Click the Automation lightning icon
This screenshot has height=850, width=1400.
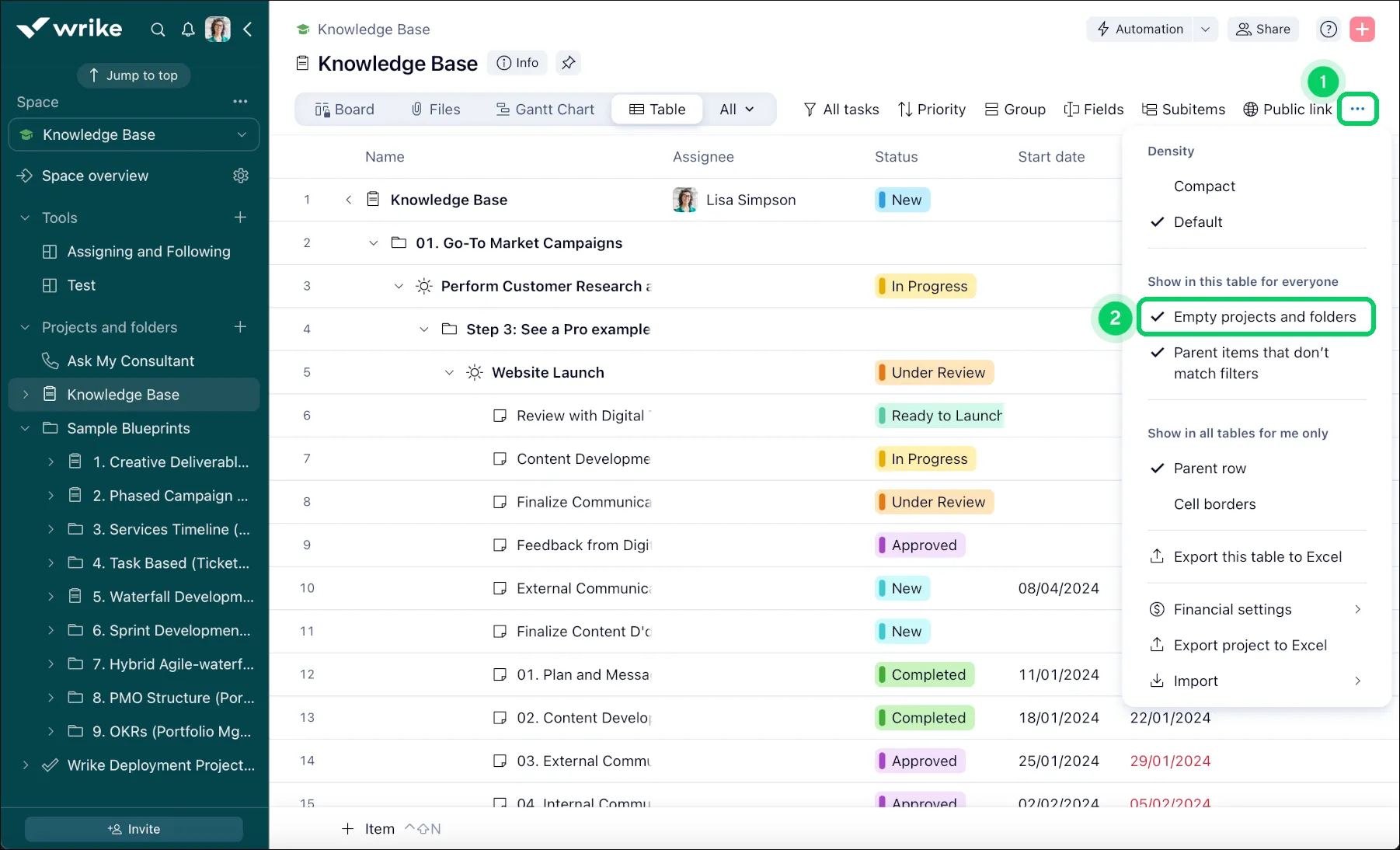(1103, 29)
